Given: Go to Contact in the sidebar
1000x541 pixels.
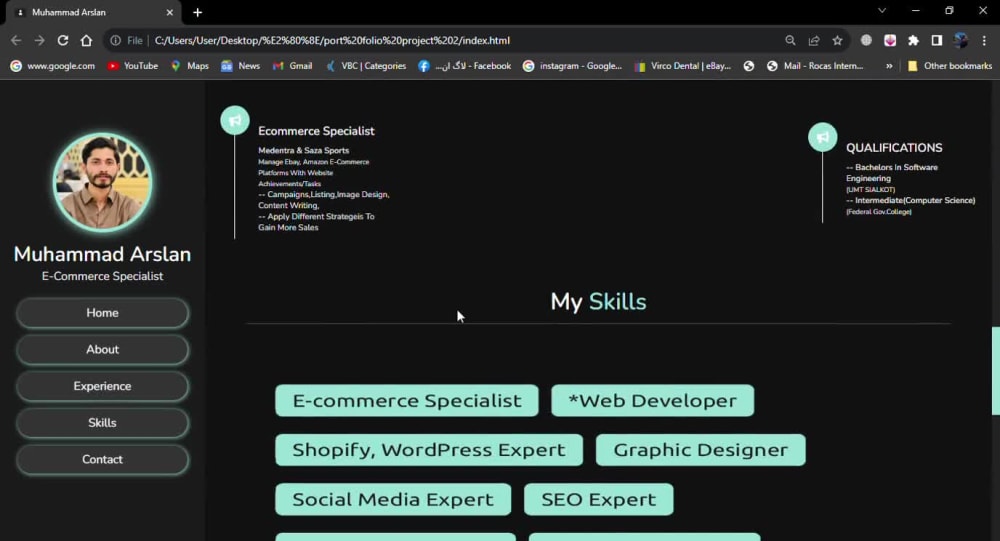Looking at the screenshot, I should (102, 459).
